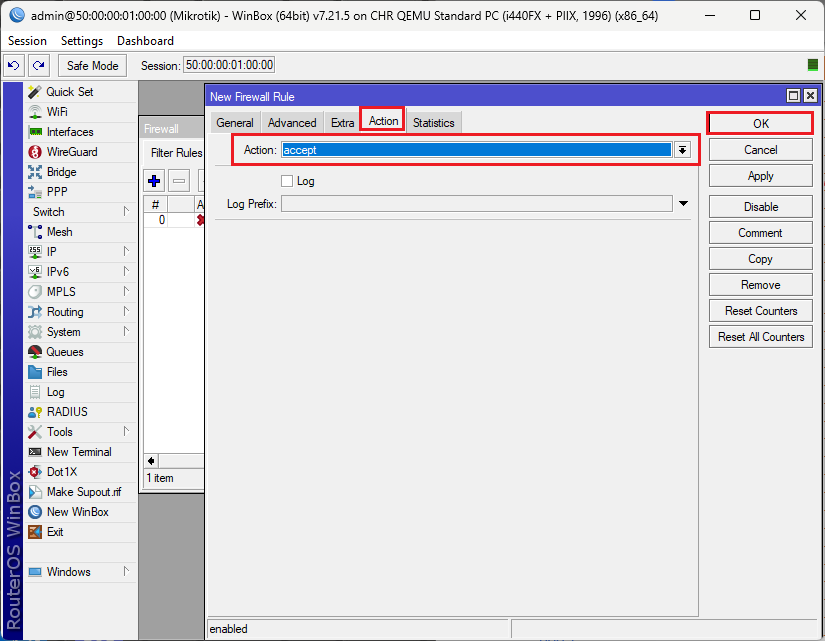Switch to the Action tab
This screenshot has height=641, width=825.
point(383,121)
